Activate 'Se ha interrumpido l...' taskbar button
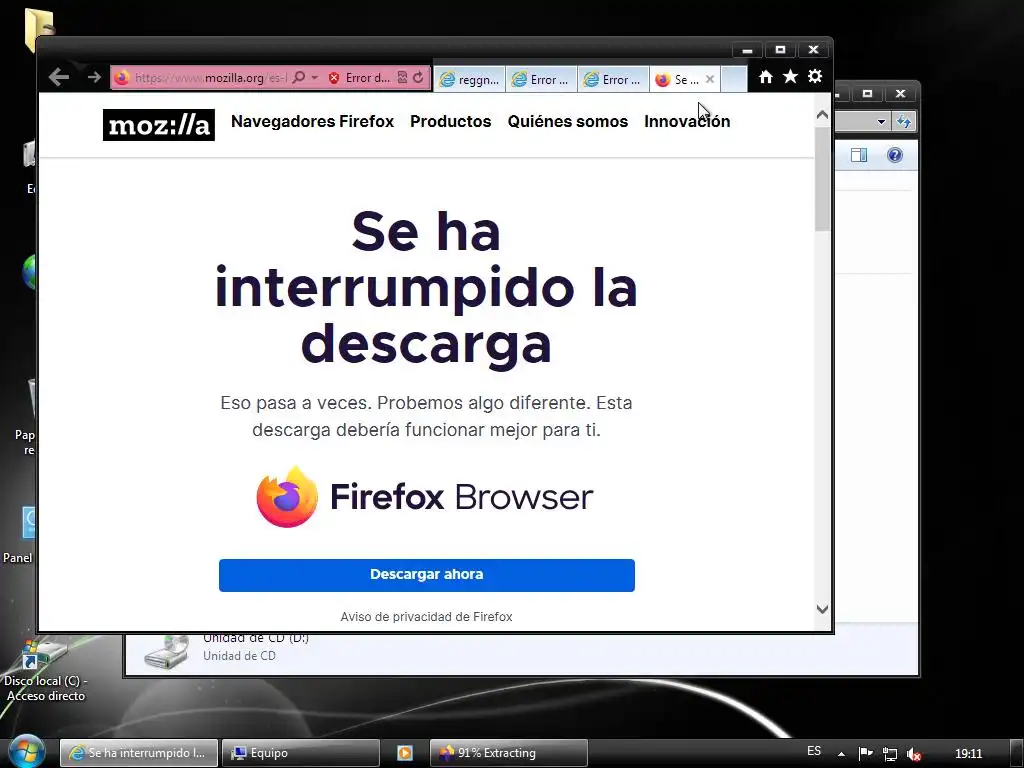The image size is (1024, 768). [139, 753]
